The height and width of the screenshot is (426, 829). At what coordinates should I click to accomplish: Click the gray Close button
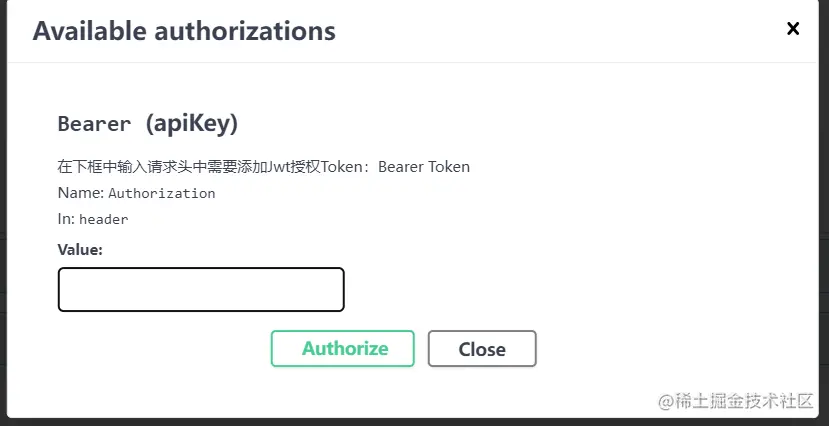click(x=482, y=349)
